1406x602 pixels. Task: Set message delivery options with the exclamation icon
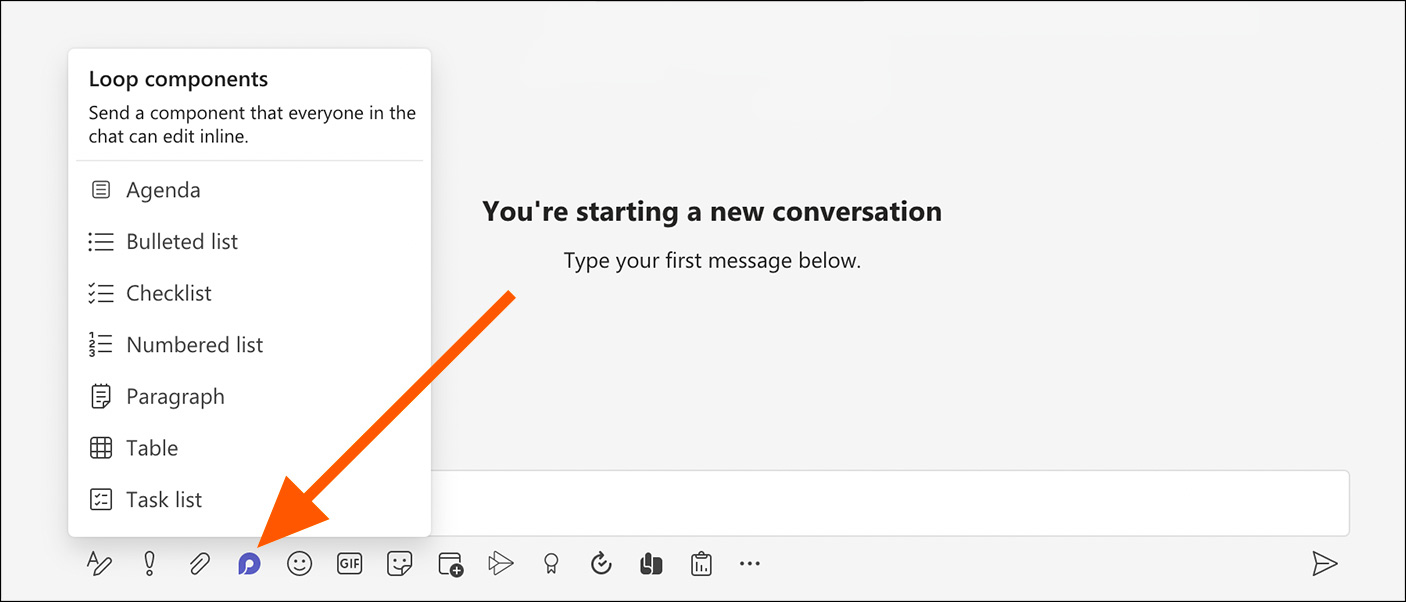coord(149,563)
